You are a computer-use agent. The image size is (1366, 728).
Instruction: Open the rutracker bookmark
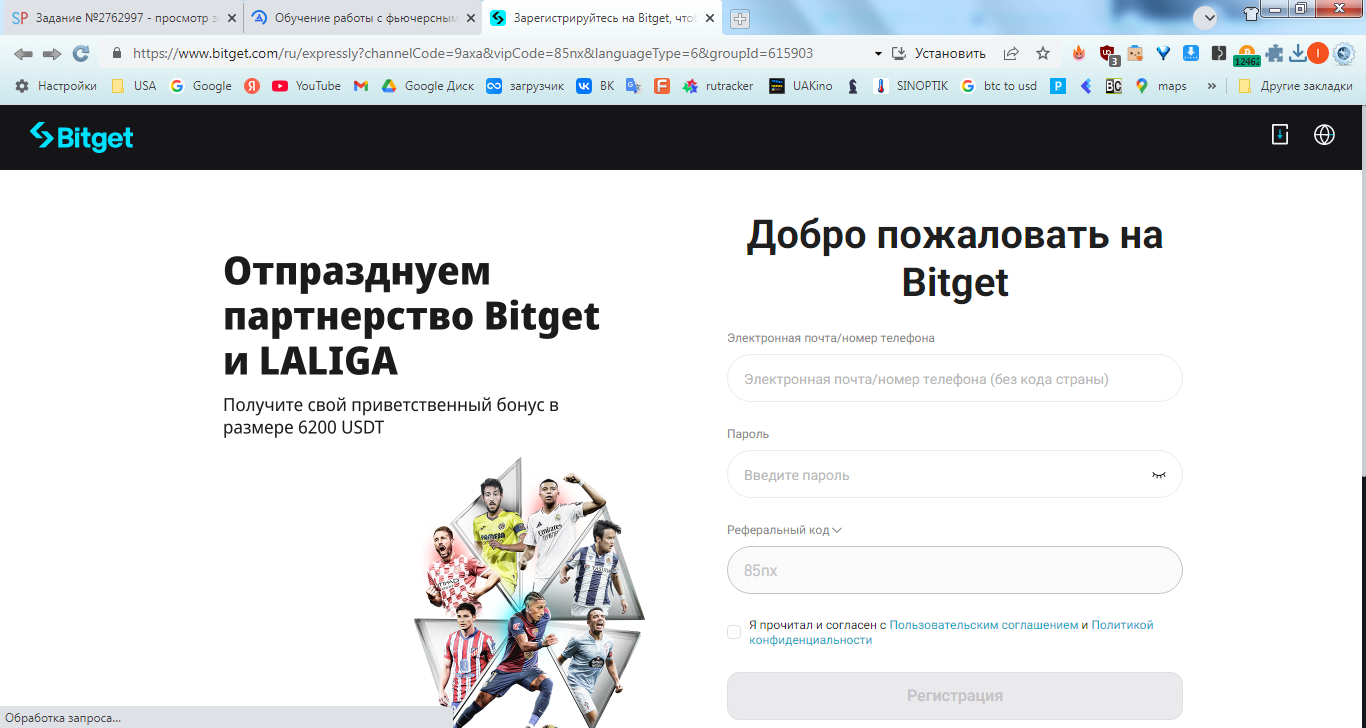click(x=719, y=86)
